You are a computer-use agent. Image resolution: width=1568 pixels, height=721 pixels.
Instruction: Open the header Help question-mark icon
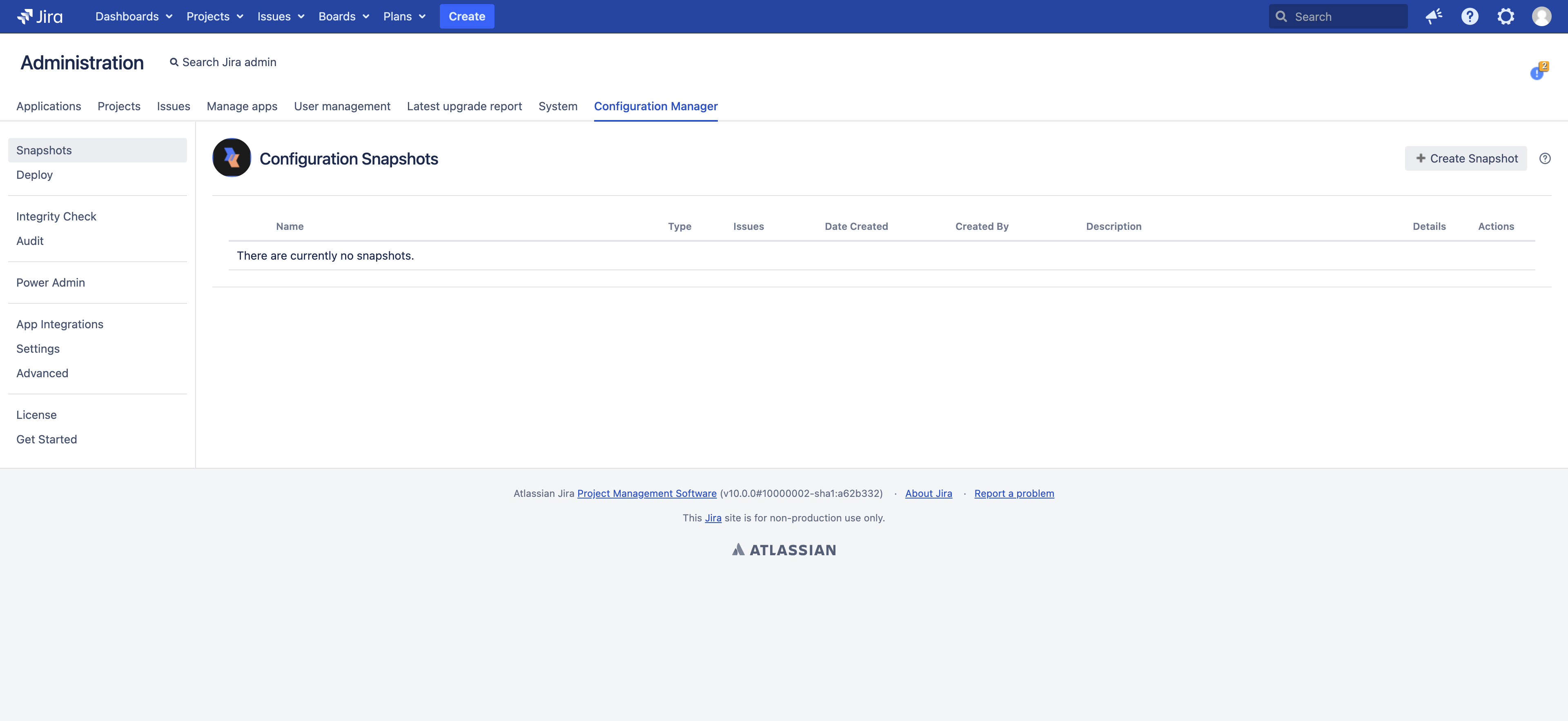coord(1470,16)
